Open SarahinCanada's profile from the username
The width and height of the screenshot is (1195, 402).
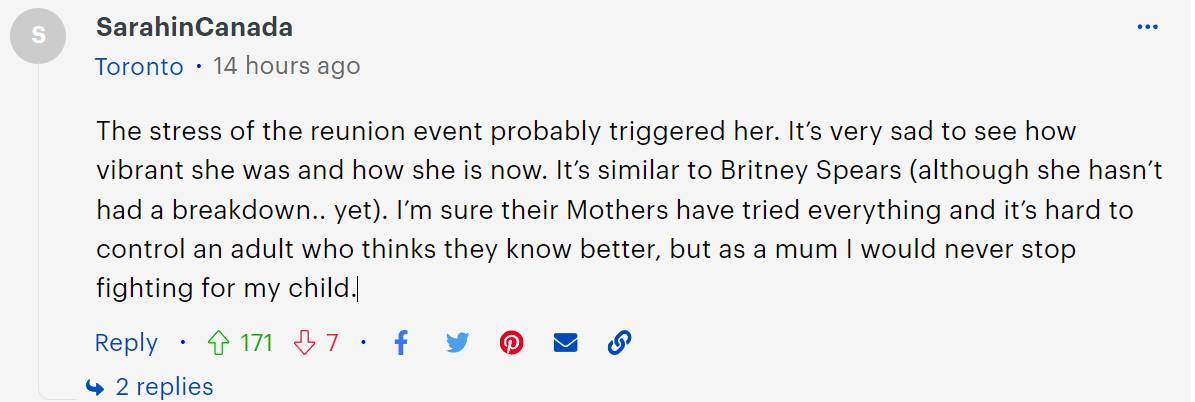point(194,27)
